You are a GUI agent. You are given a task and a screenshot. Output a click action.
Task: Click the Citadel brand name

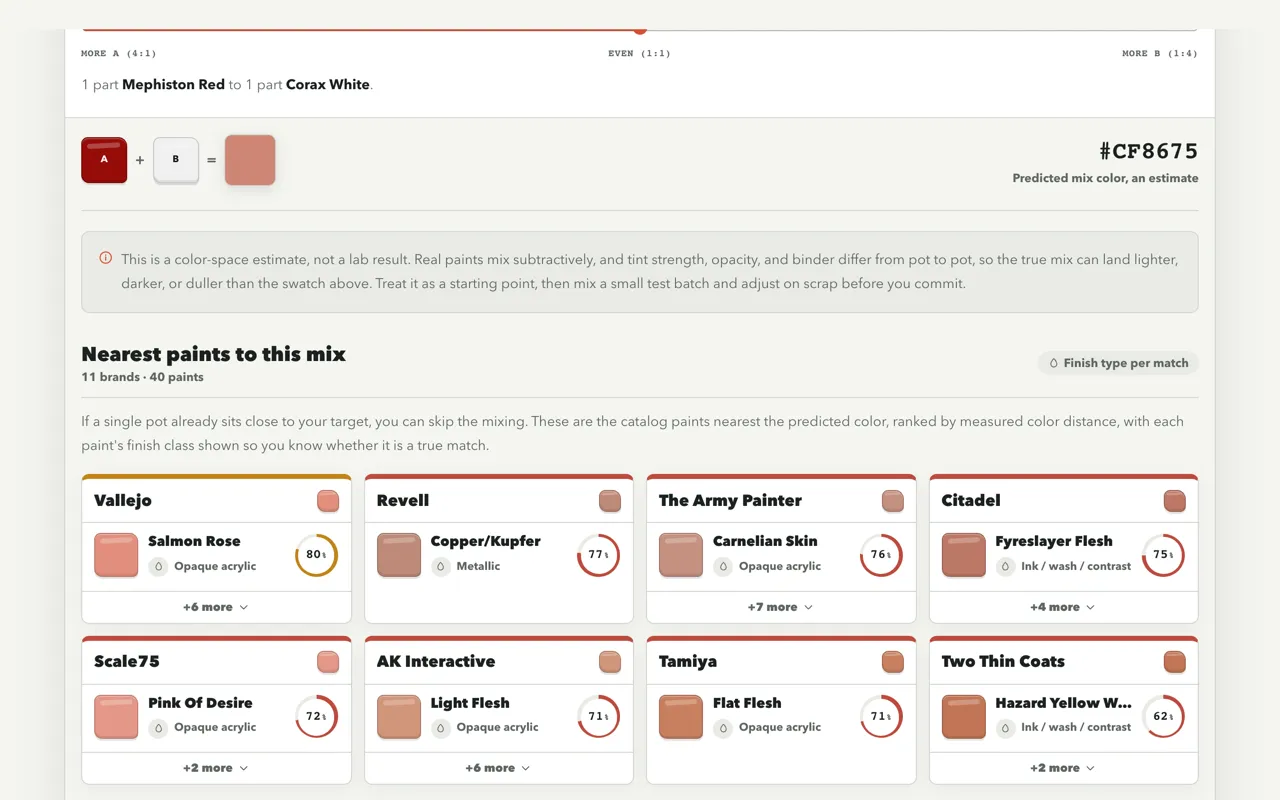(971, 500)
